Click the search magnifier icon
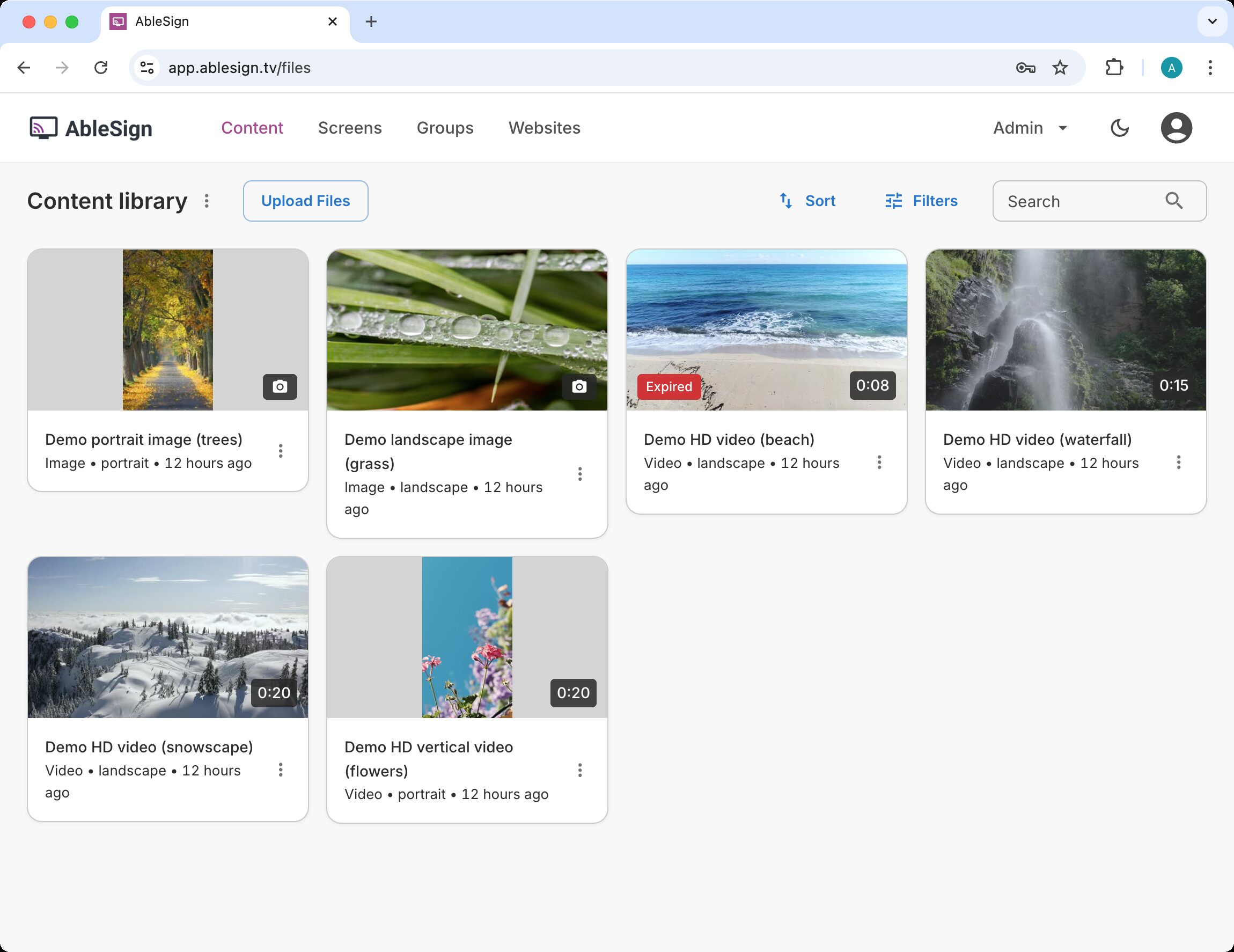1234x952 pixels. (1174, 201)
